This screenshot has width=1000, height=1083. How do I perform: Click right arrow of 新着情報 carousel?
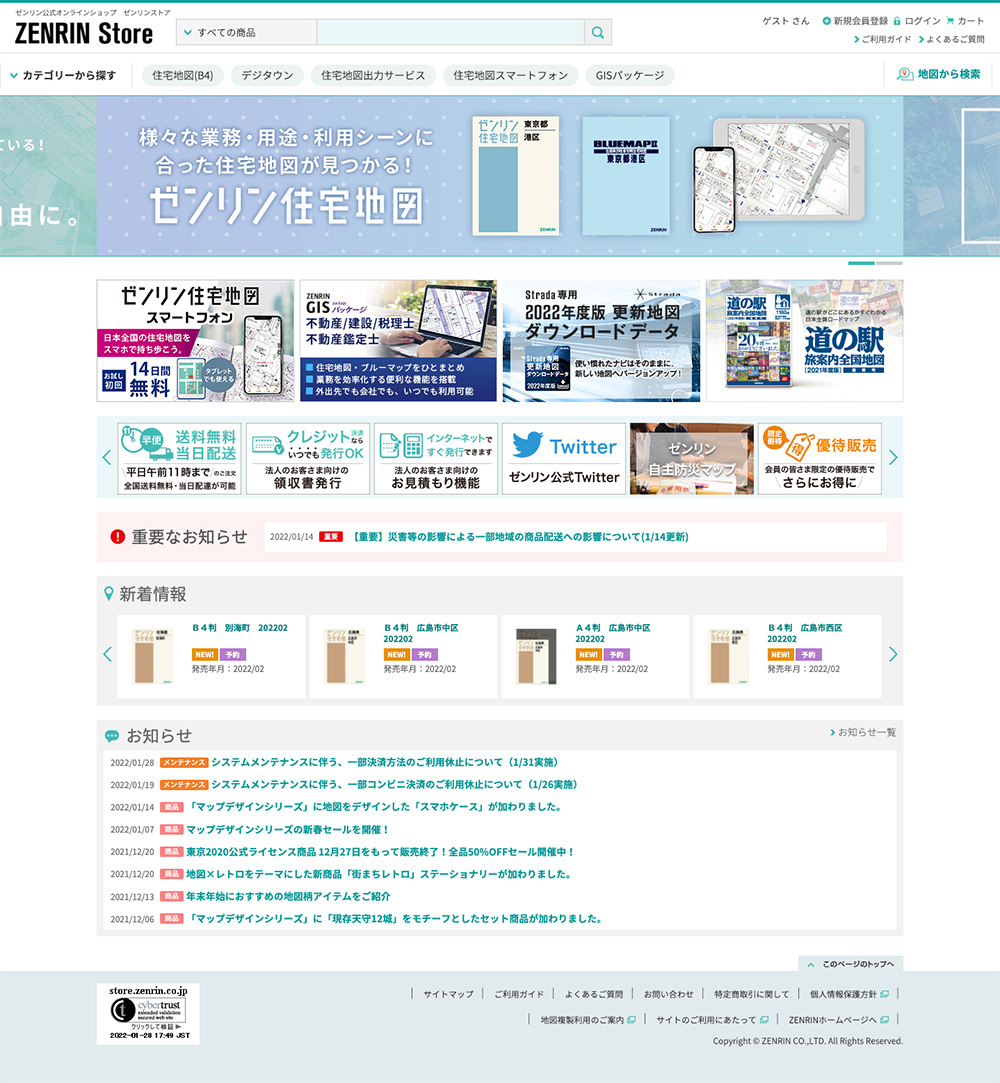pos(893,654)
